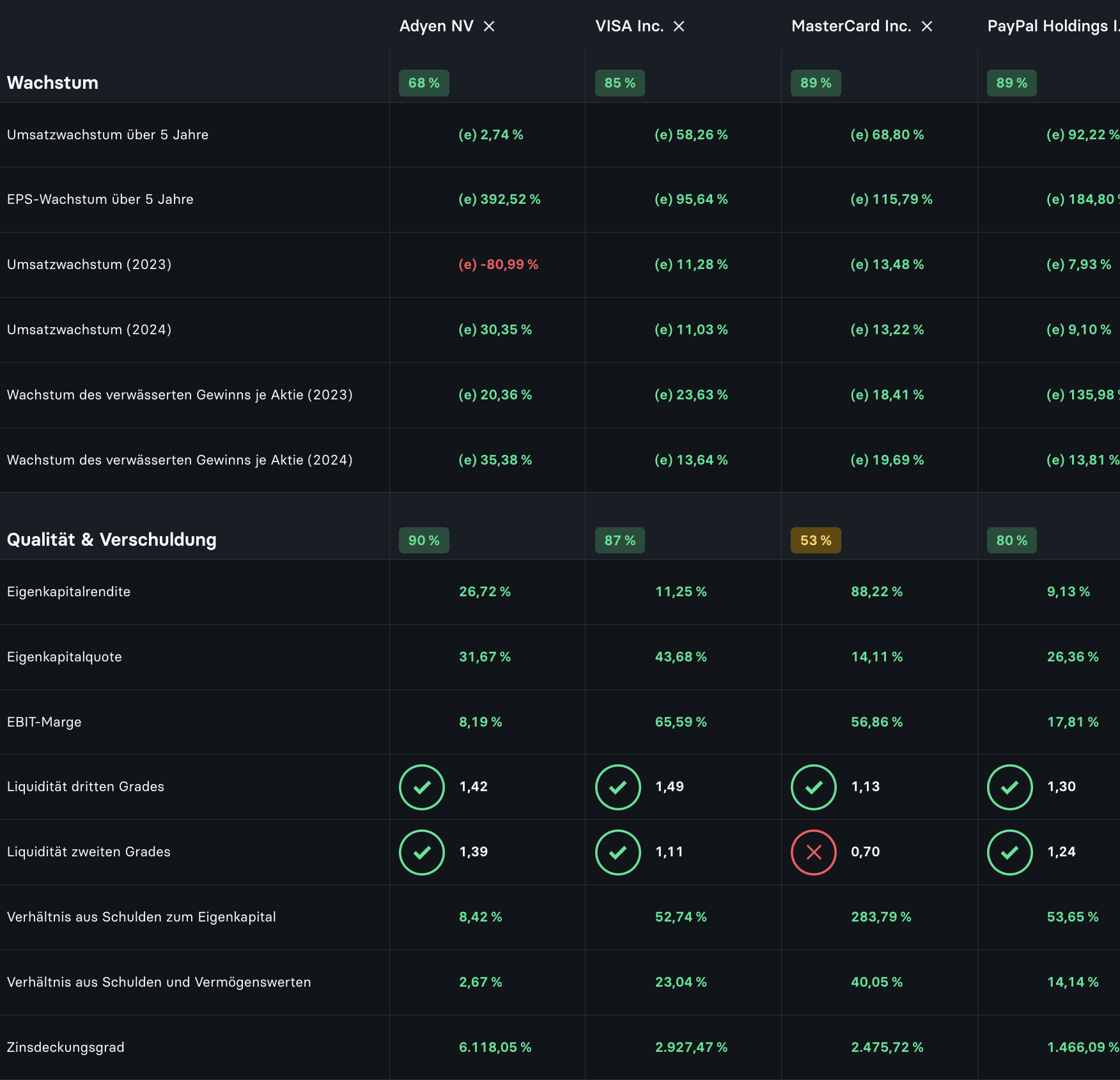This screenshot has width=1120, height=1080.
Task: Click MasterCard's 0,70 liquidity value
Action: click(866, 852)
